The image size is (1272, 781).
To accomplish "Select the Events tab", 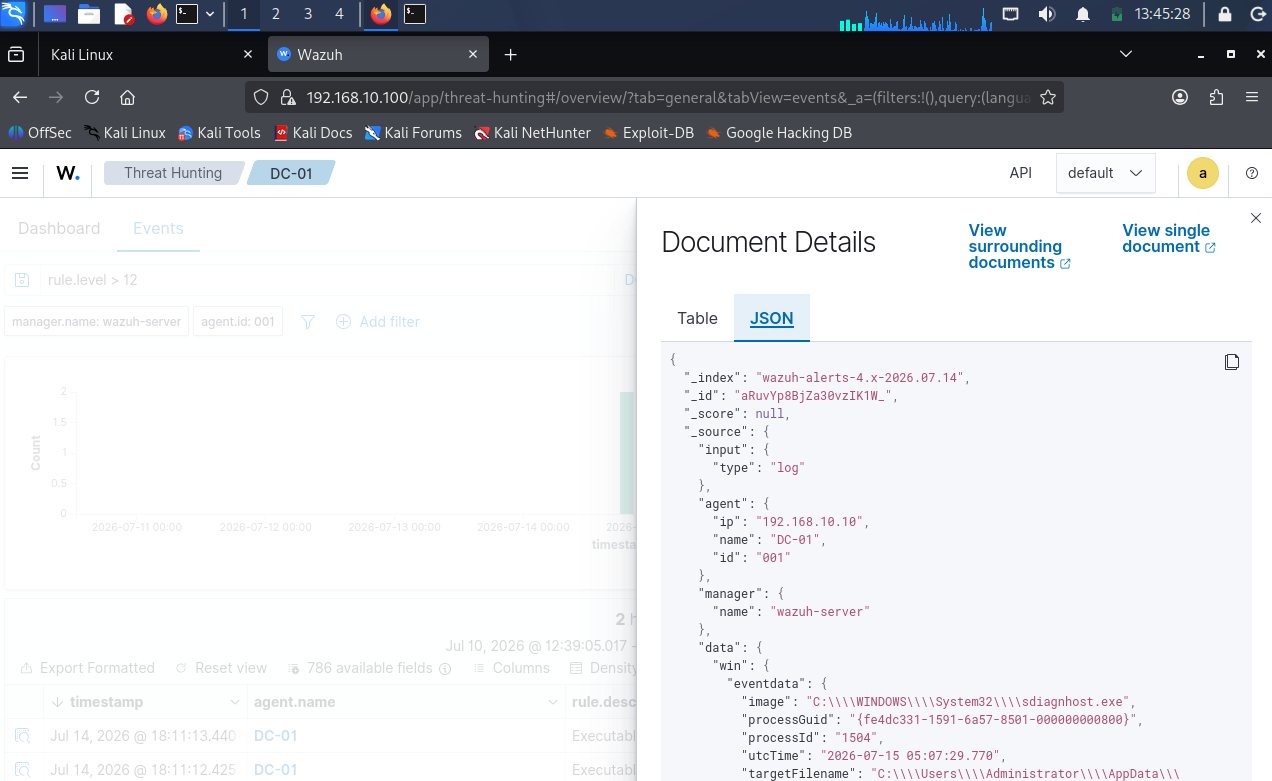I will pos(158,228).
